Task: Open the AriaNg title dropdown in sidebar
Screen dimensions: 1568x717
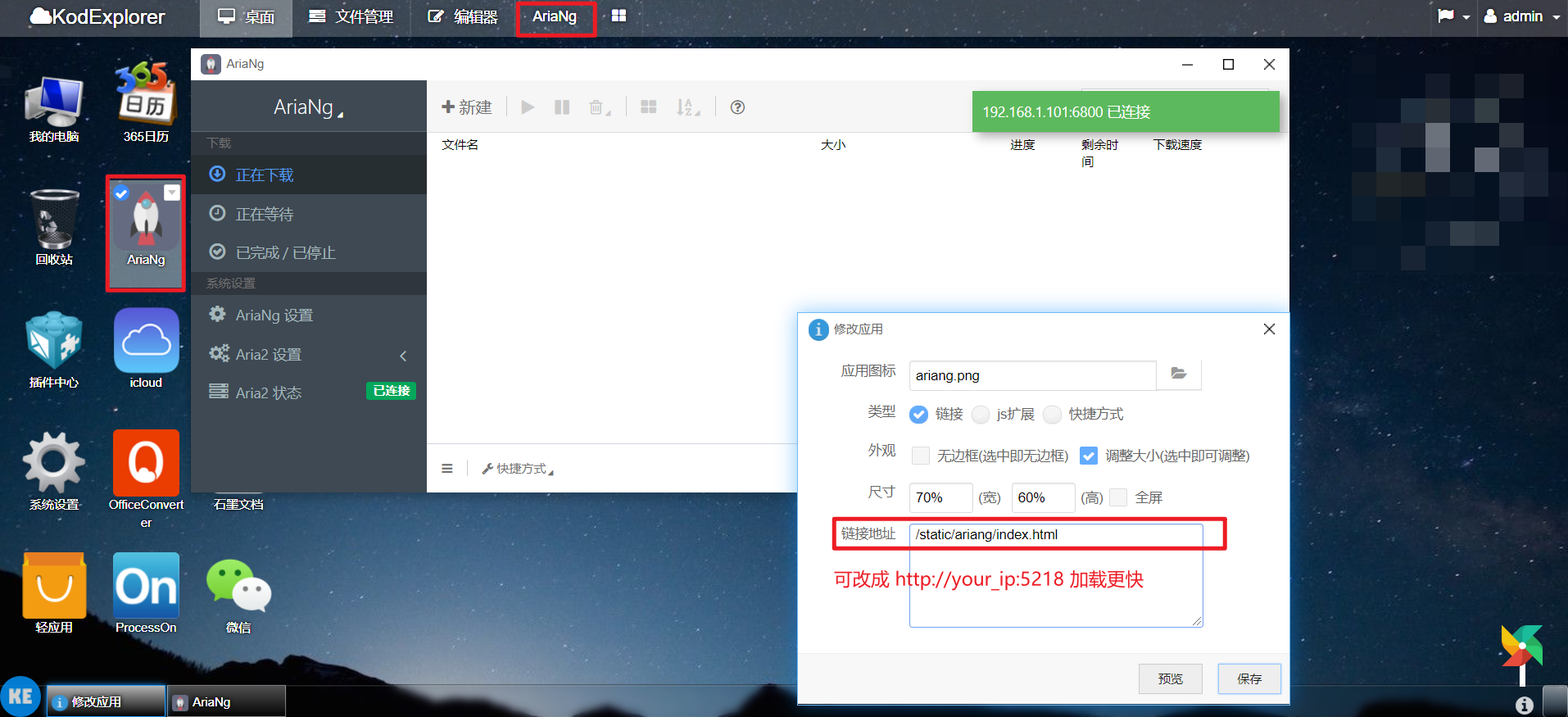Action: click(309, 107)
